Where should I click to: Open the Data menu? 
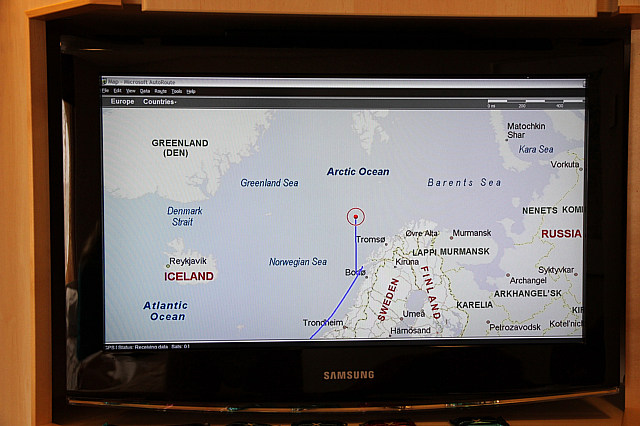point(145,91)
